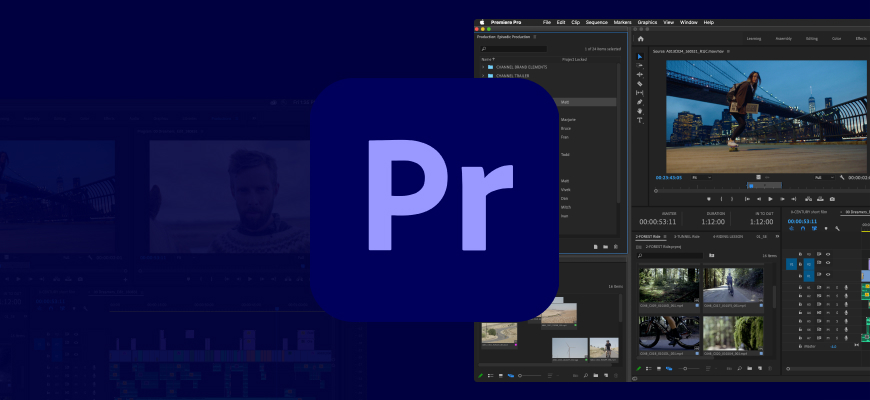Sort by Name column header

coord(487,59)
